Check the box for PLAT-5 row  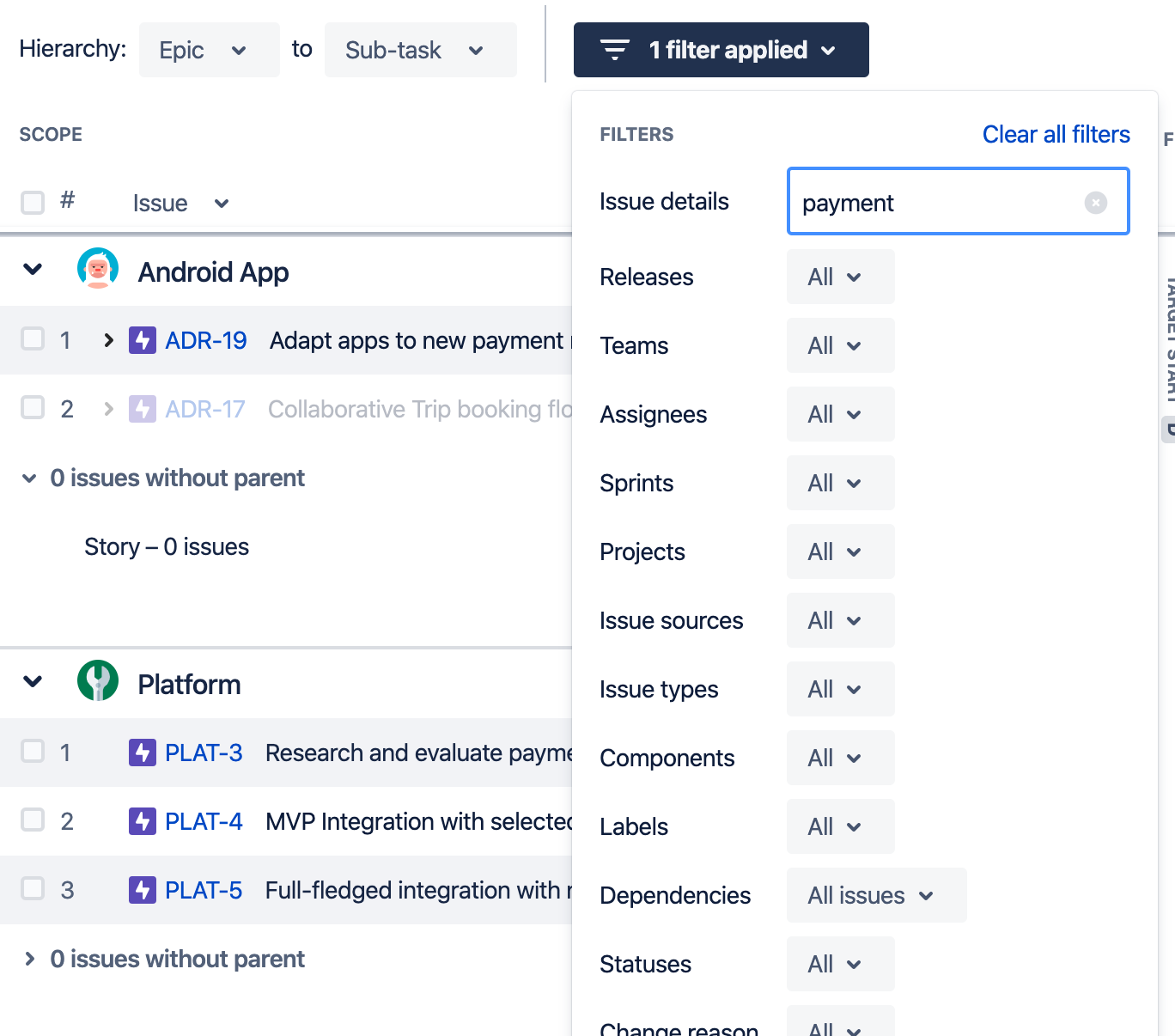33,888
